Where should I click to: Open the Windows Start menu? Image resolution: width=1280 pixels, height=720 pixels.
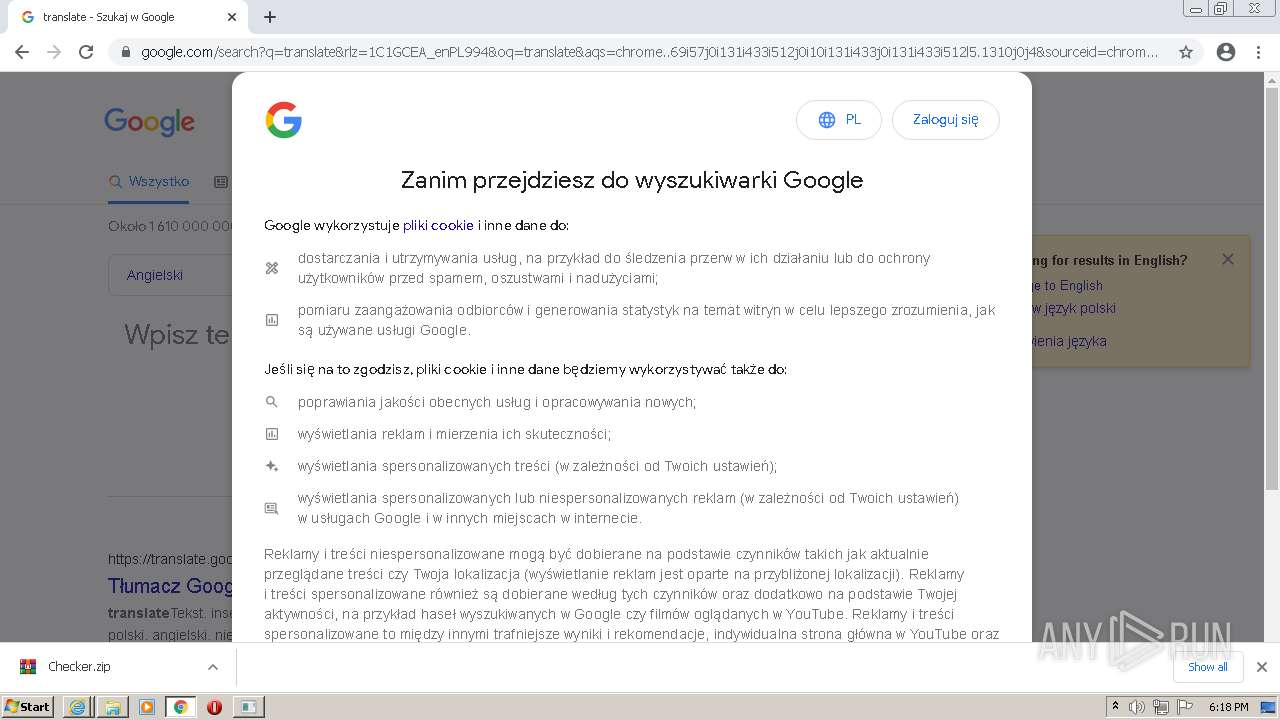click(27, 706)
